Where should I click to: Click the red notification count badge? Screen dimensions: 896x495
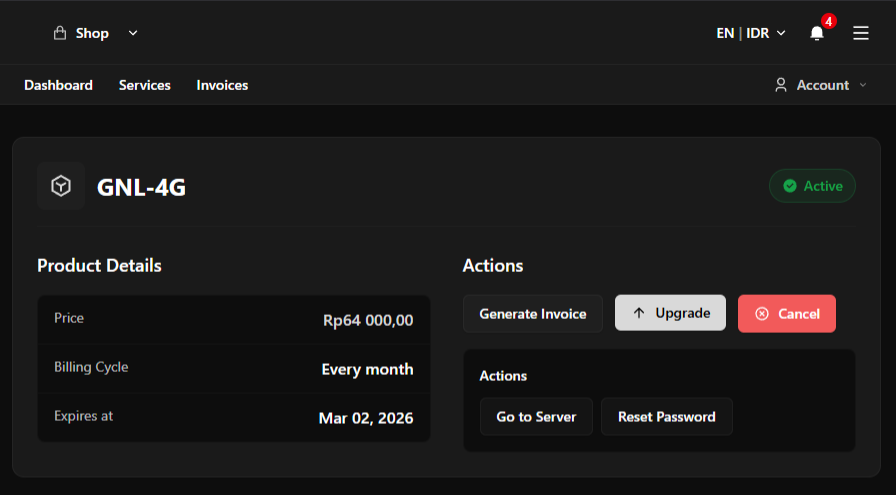coord(828,21)
